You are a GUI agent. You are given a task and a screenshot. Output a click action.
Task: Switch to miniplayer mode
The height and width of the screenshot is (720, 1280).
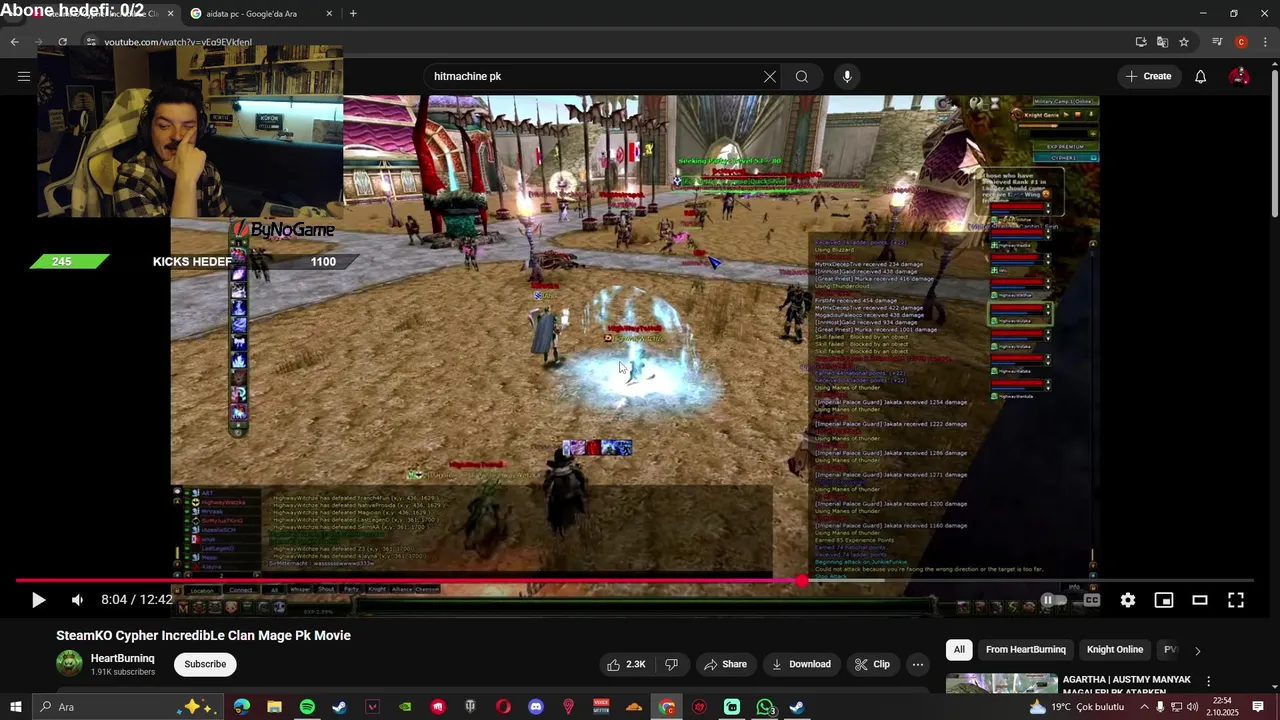1164,600
